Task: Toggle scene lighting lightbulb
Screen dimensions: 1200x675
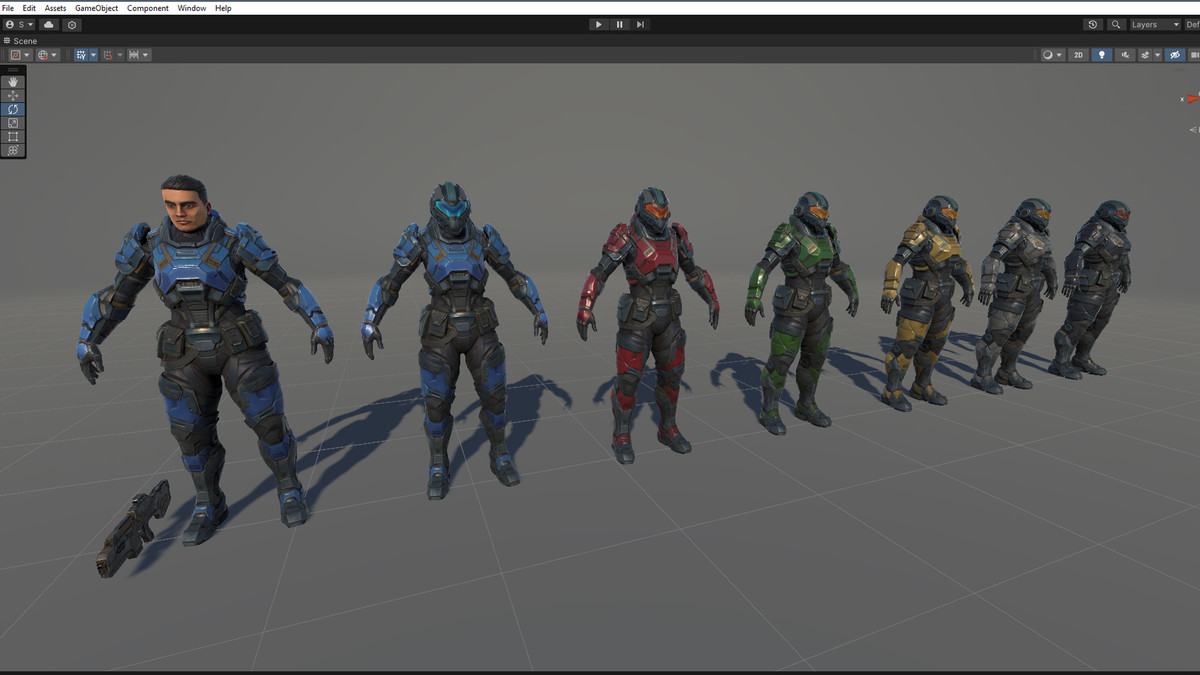Action: [x=1102, y=55]
